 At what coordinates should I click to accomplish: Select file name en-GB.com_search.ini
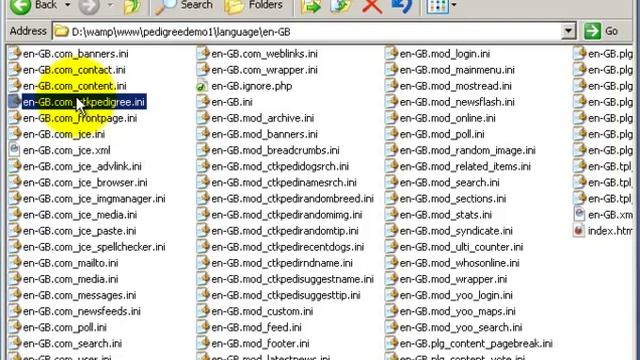click(x=73, y=344)
